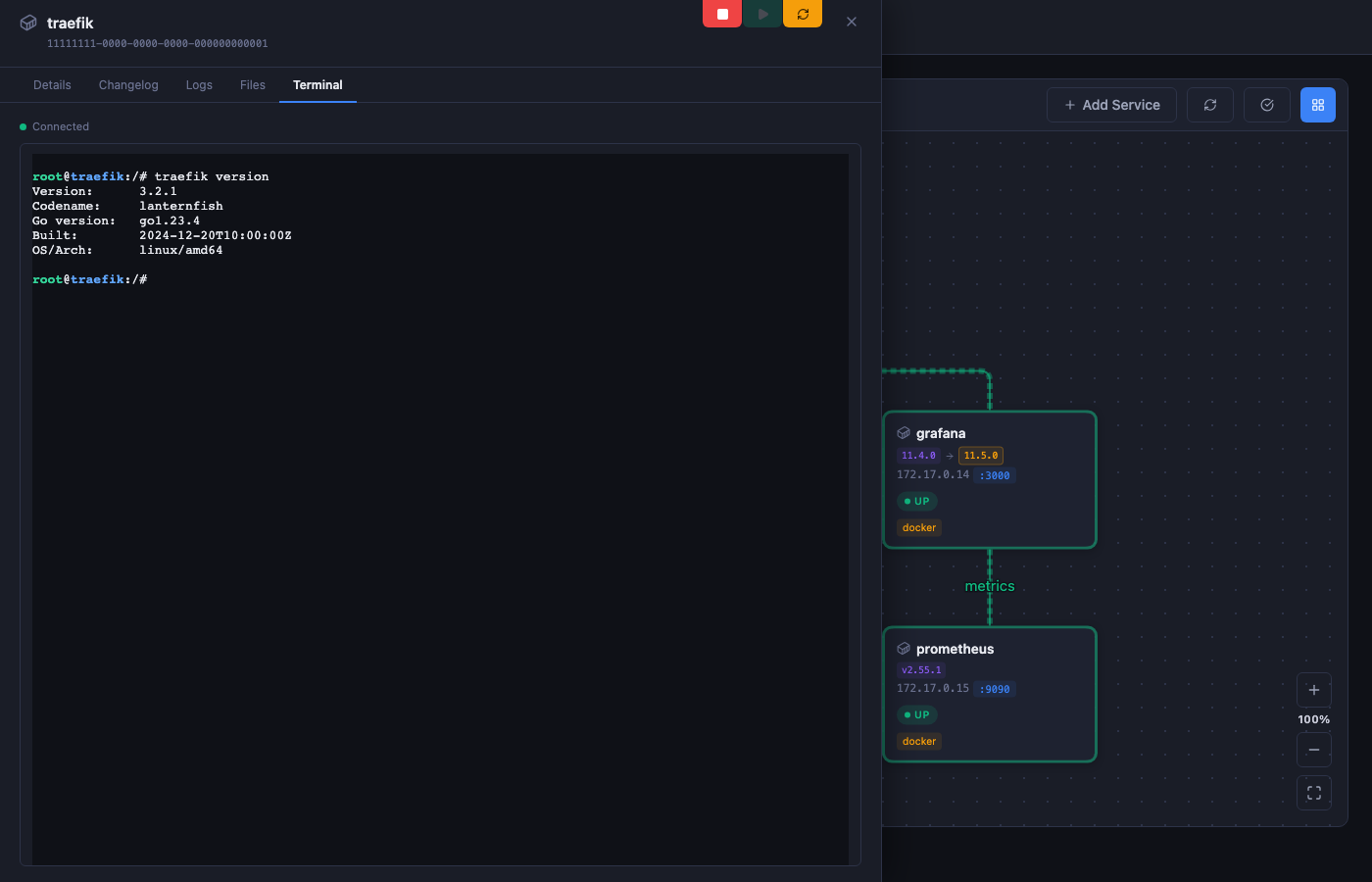
Task: Click grafana port badge :3000
Action: [x=995, y=475]
